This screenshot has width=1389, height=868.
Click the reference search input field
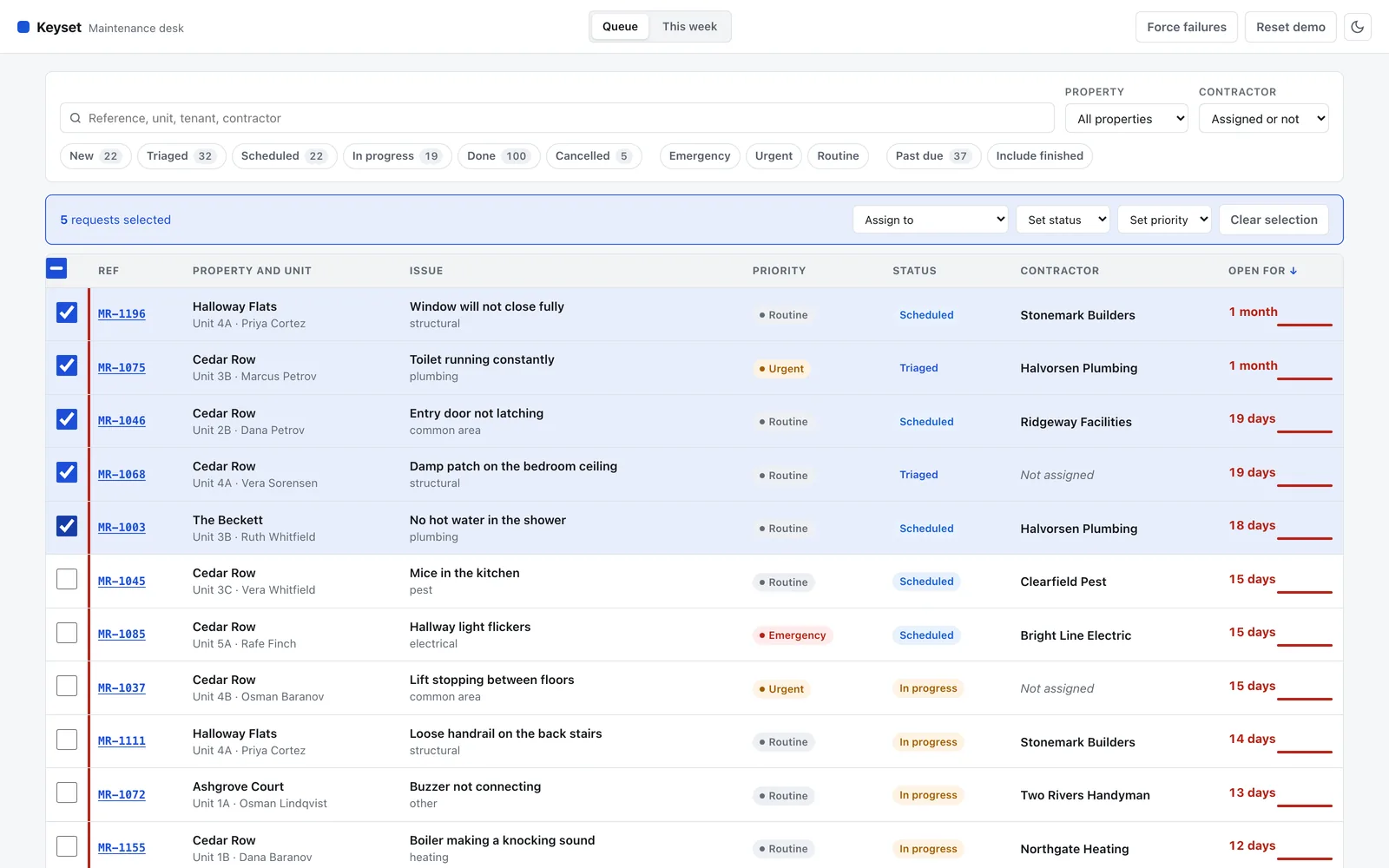[x=557, y=118]
